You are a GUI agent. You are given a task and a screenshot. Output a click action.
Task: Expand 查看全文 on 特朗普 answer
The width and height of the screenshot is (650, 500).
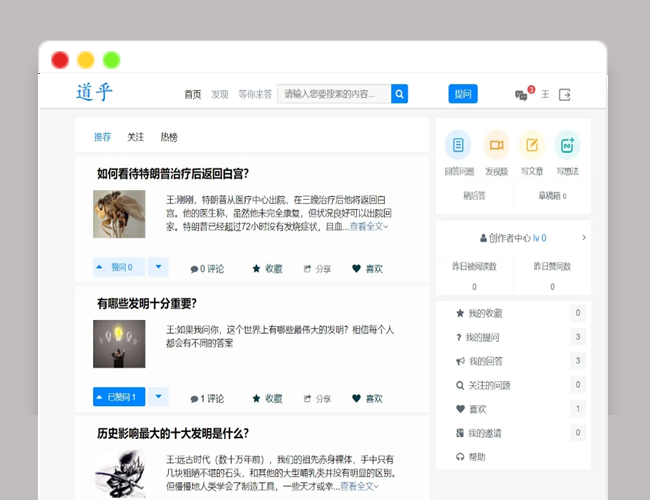369,226
